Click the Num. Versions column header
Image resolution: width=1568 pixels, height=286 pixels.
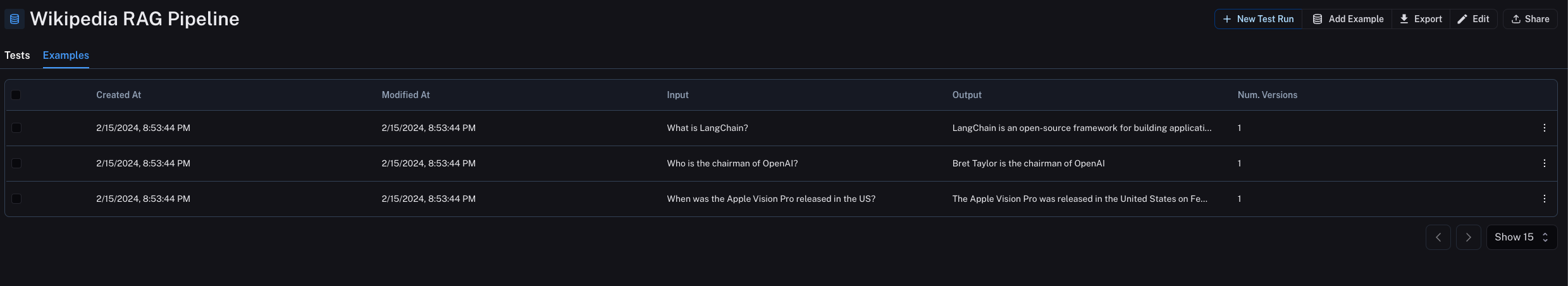pos(1267,95)
